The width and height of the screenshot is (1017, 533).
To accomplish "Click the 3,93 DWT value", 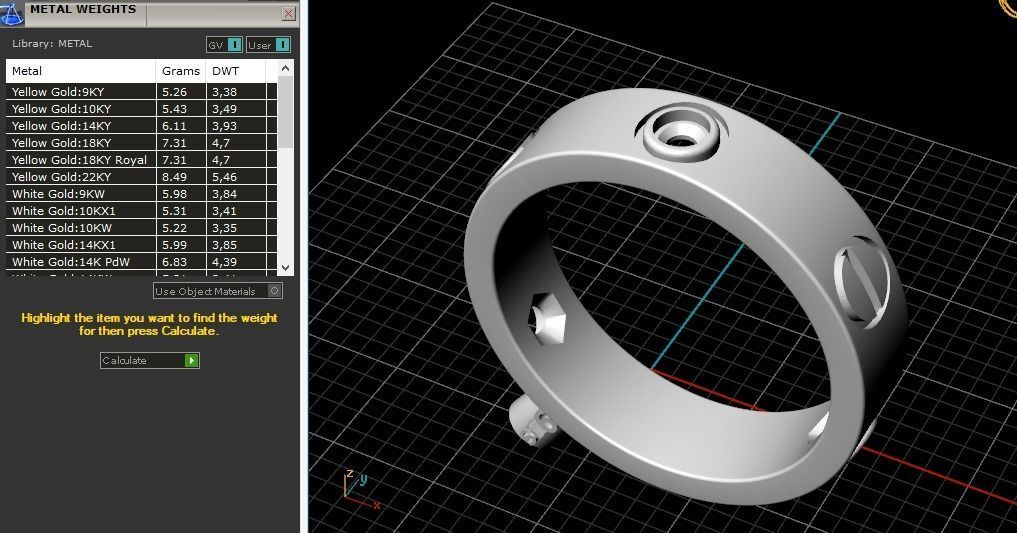I will click(x=224, y=126).
